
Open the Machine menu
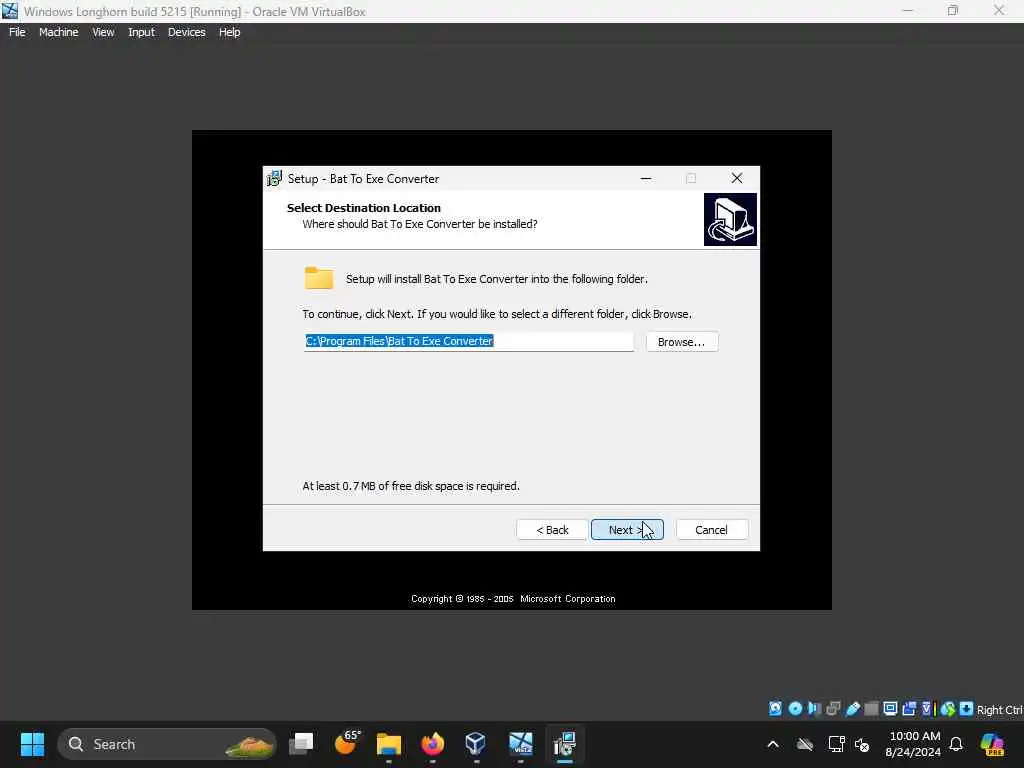click(59, 32)
